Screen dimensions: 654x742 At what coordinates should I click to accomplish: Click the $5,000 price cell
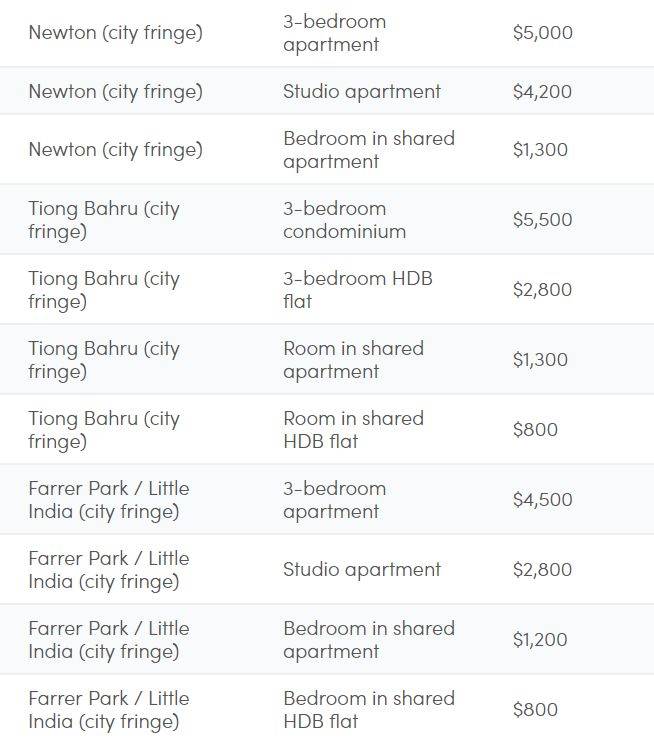pos(542,33)
